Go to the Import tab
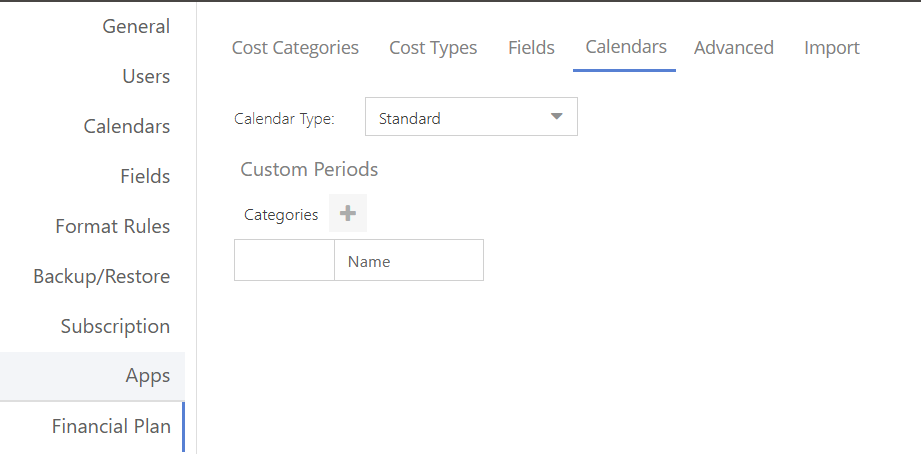 point(832,48)
